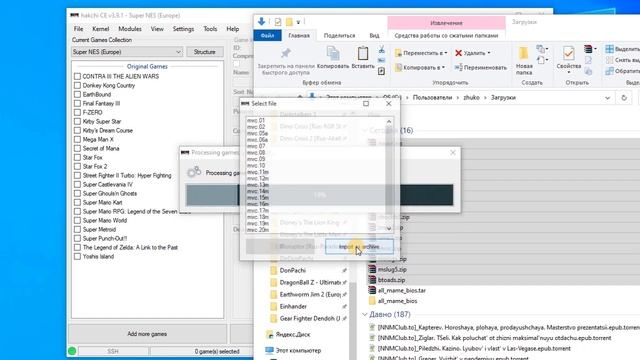Image resolution: width=640 pixels, height=360 pixels.
Task: Open the Delete dropdown arrow
Action: click(489, 53)
